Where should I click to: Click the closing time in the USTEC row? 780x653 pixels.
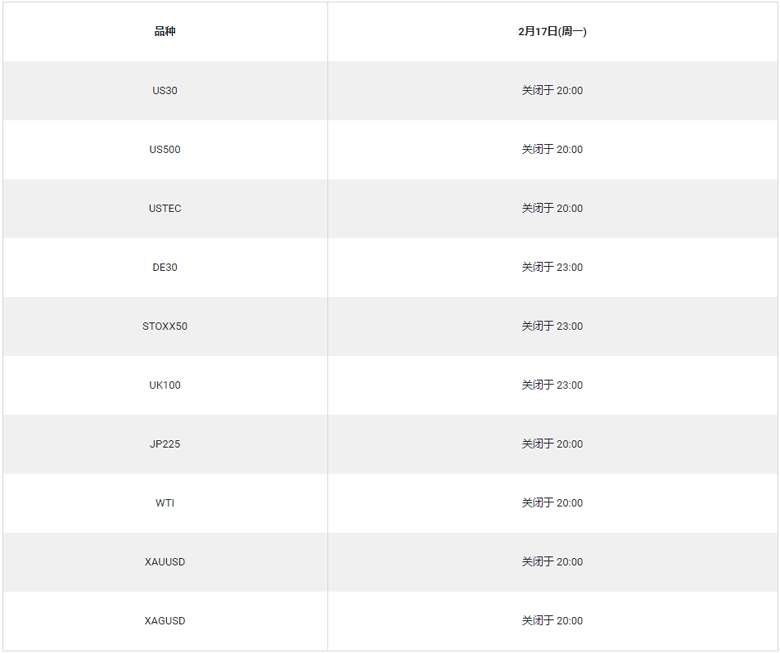click(x=552, y=208)
